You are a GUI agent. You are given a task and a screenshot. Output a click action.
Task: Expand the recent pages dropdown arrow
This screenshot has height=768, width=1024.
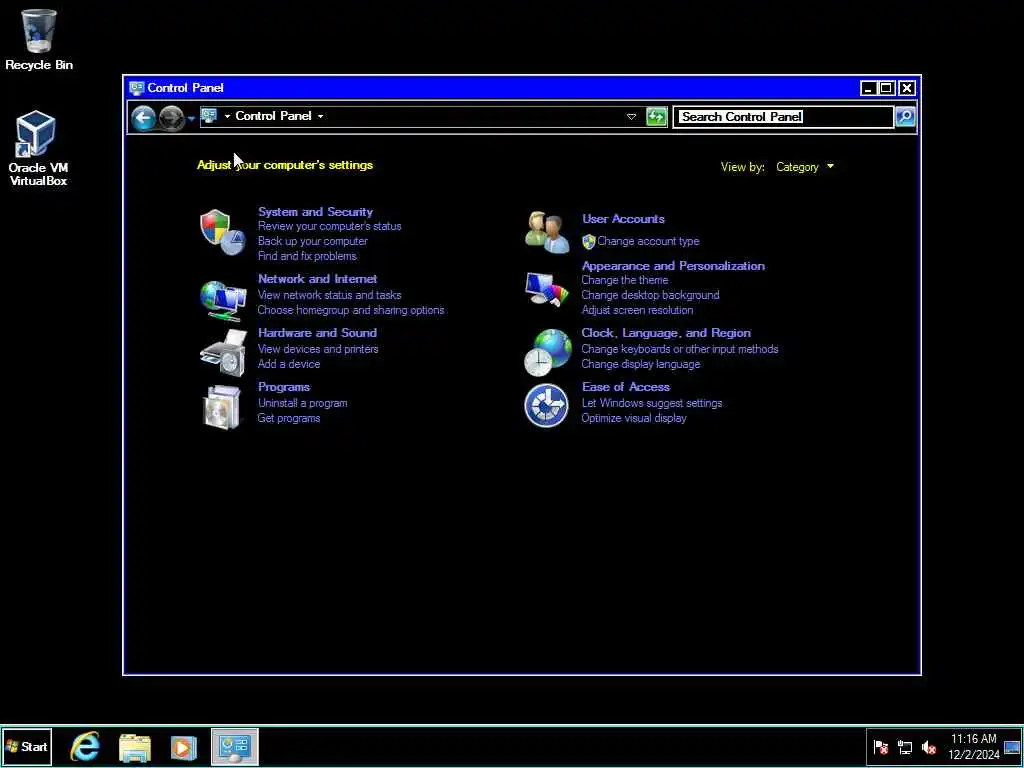pyautogui.click(x=191, y=118)
